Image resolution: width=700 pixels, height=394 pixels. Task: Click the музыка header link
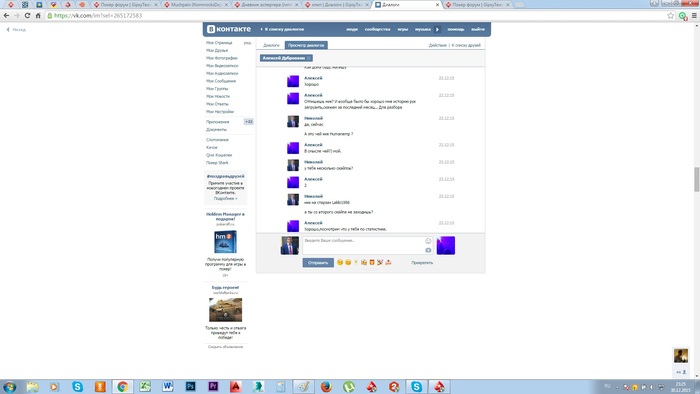pyautogui.click(x=422, y=29)
